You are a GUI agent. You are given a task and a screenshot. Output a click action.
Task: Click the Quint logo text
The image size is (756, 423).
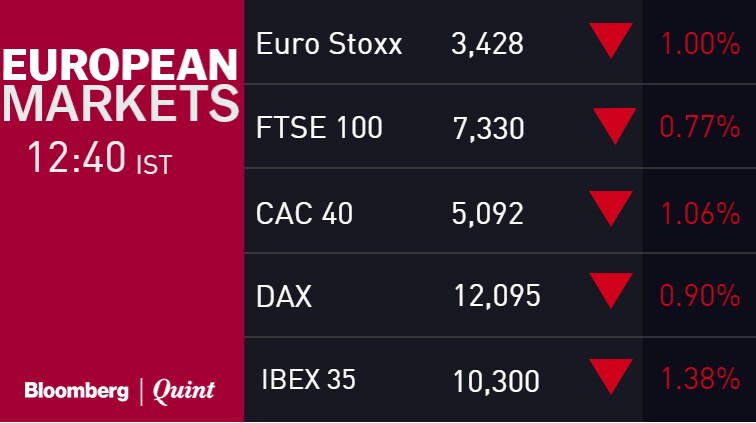(x=184, y=390)
